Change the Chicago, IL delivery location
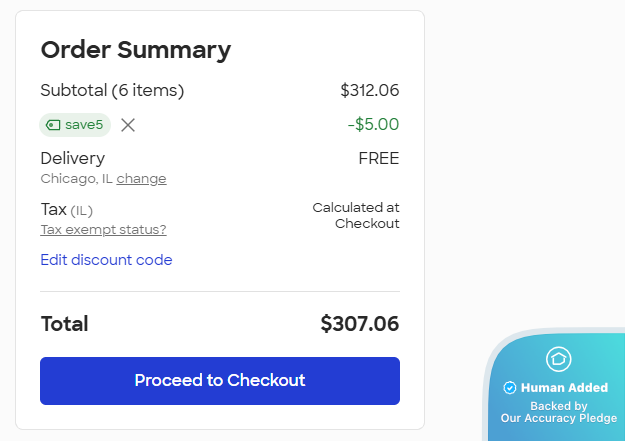The image size is (625, 441). coord(141,179)
